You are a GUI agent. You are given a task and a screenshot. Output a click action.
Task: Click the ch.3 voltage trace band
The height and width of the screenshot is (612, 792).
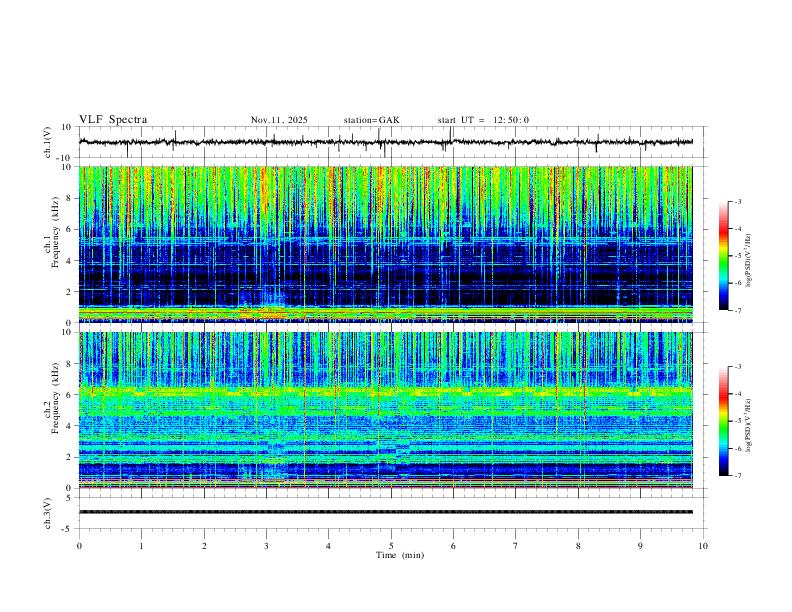[x=386, y=512]
